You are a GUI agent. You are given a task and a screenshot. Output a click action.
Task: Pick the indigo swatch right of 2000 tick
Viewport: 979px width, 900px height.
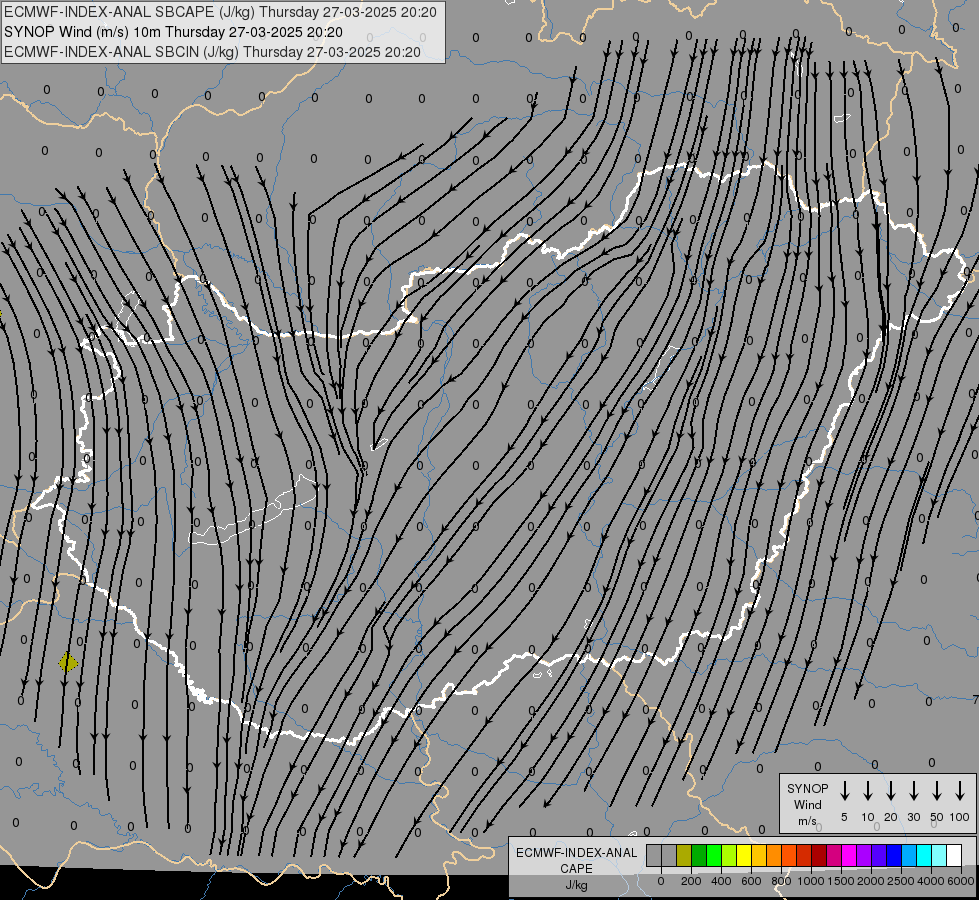[x=880, y=855]
